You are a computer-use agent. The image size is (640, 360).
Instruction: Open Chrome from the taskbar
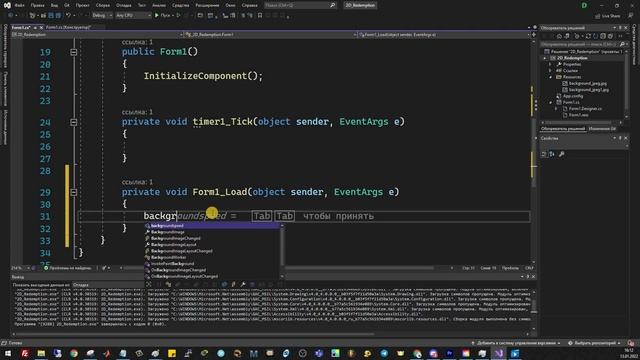tap(74, 353)
